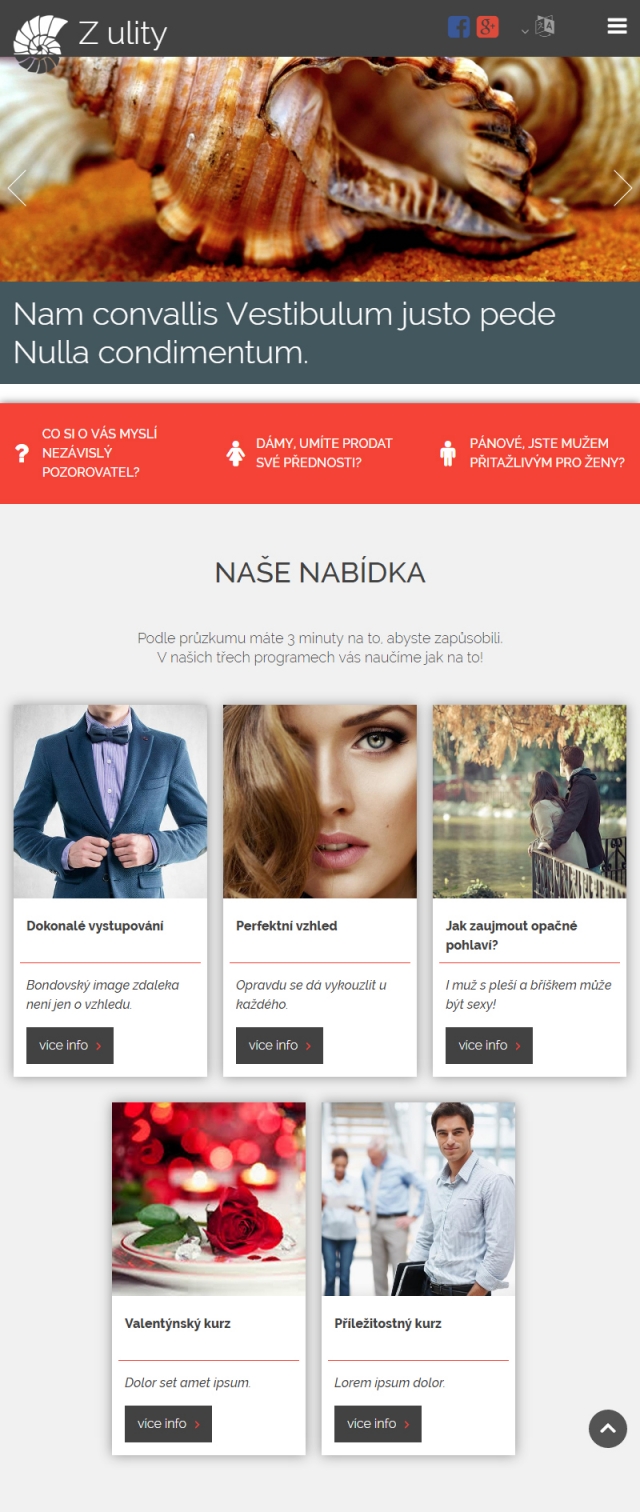Go to the previous slider image
Image resolution: width=640 pixels, height=1512 pixels.
coord(16,187)
